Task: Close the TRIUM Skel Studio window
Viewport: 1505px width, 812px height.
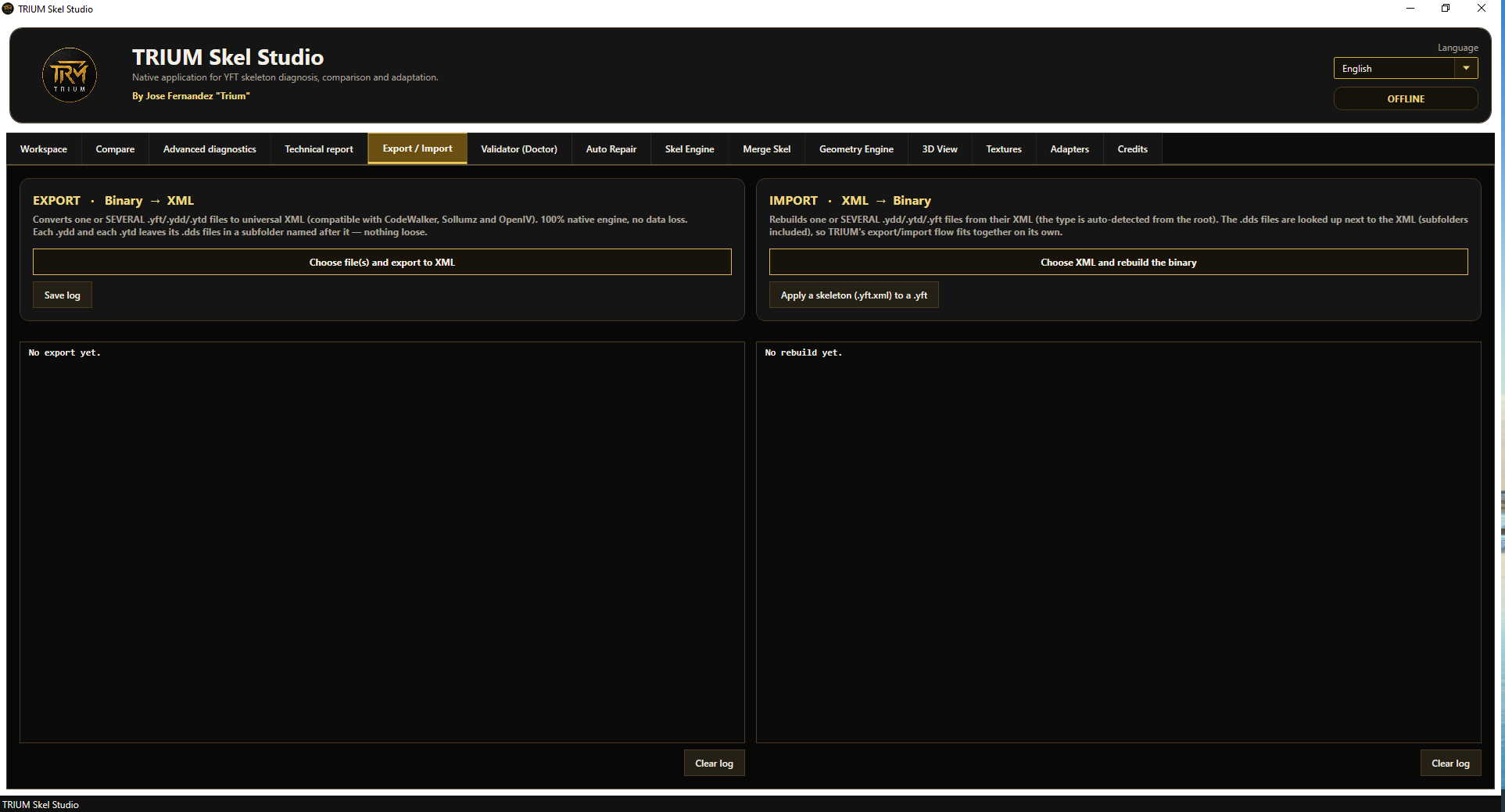Action: point(1482,9)
